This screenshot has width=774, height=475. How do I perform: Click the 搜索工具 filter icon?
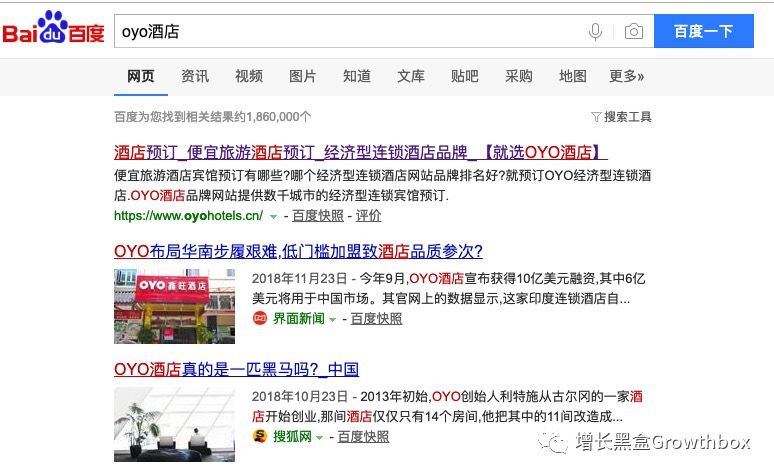click(x=596, y=117)
